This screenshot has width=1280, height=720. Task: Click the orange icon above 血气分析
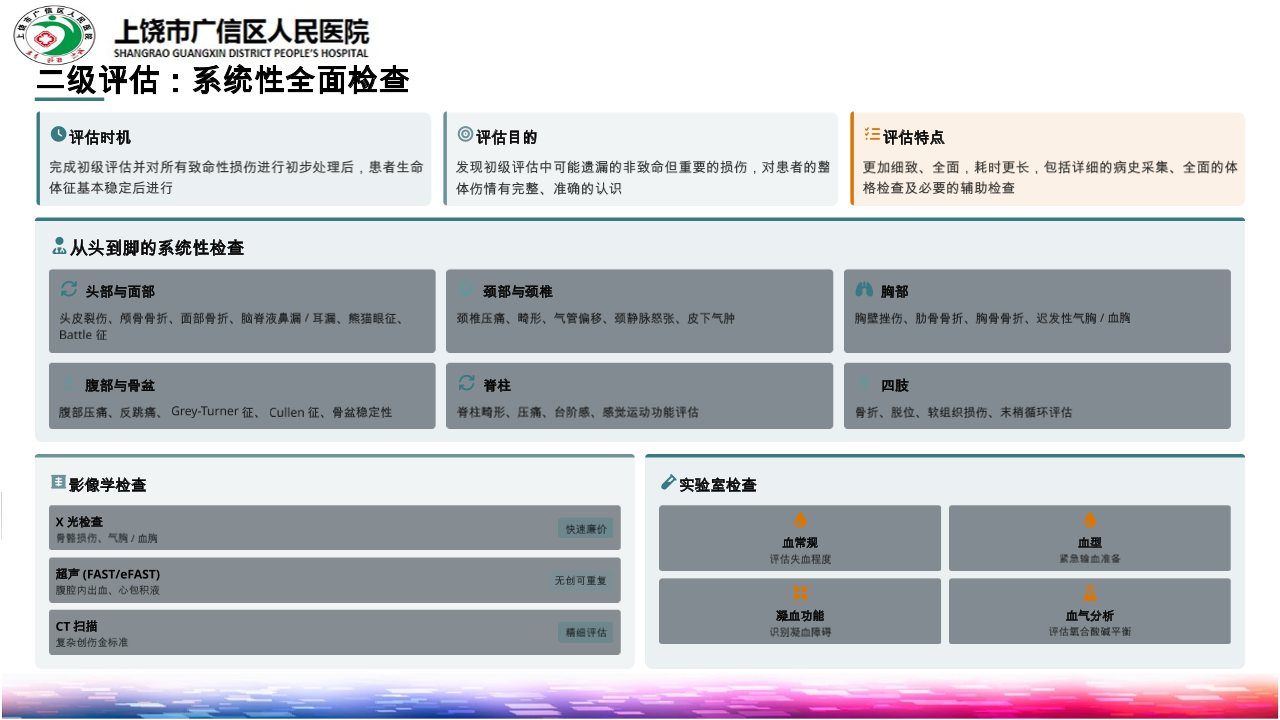[x=1090, y=593]
